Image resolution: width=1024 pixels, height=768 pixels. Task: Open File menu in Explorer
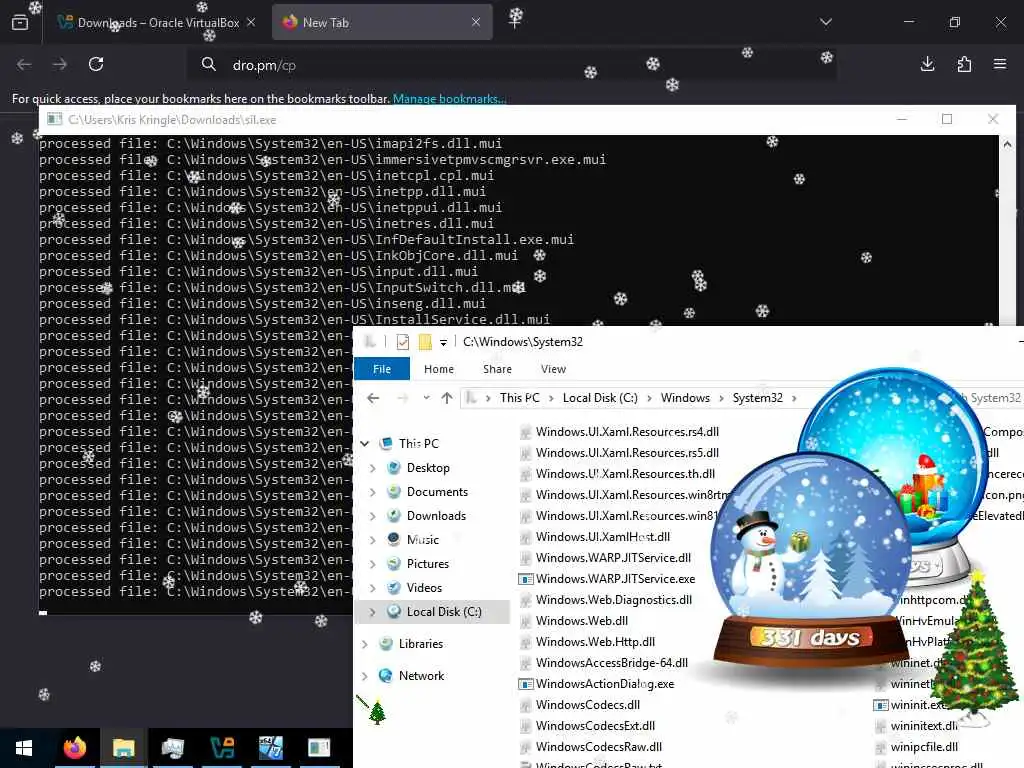381,369
